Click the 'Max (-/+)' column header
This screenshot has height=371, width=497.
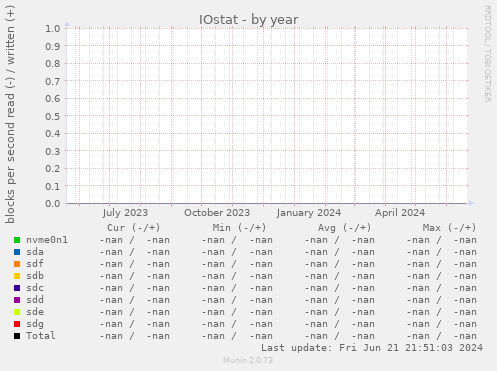click(449, 228)
